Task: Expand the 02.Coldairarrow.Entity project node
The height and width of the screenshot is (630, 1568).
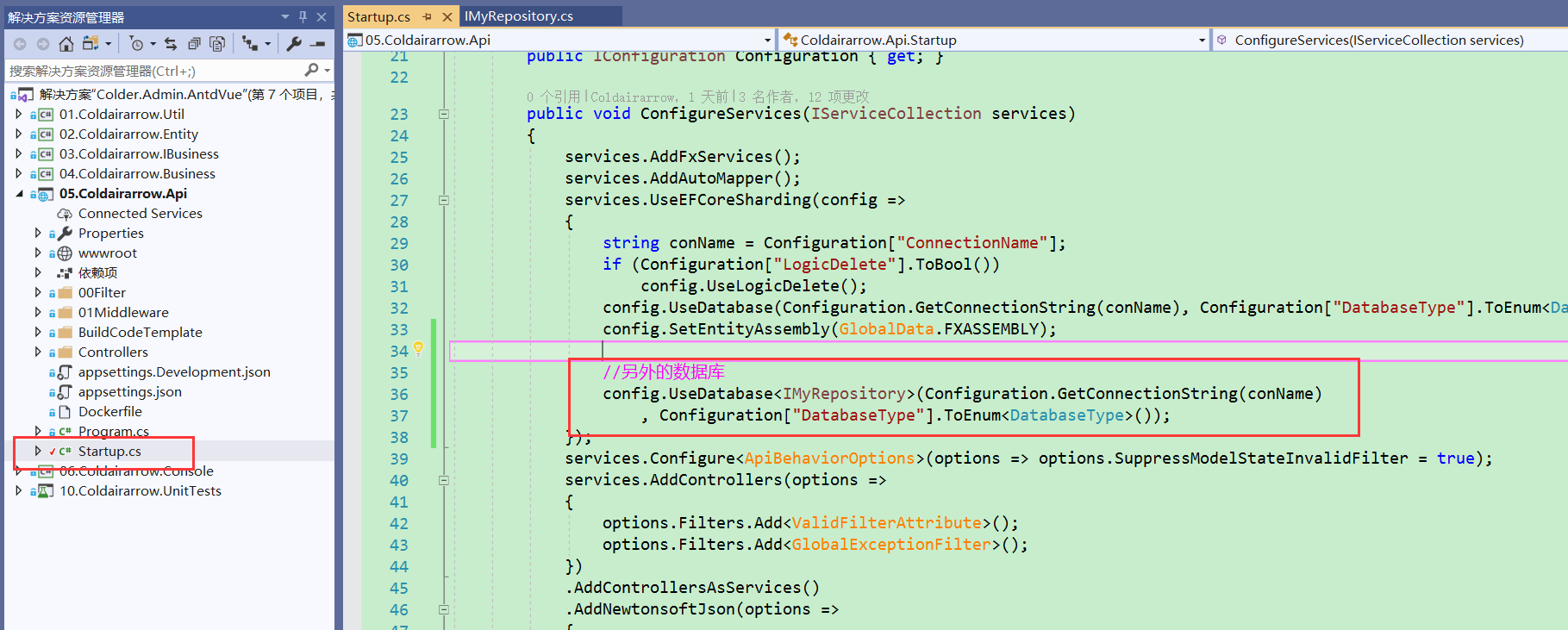Action: coord(19,134)
